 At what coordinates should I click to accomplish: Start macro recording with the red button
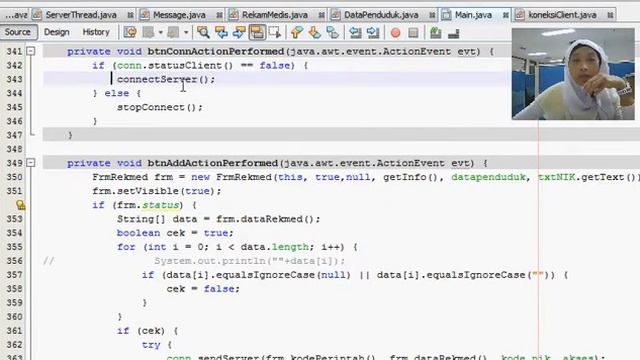[x=395, y=33]
